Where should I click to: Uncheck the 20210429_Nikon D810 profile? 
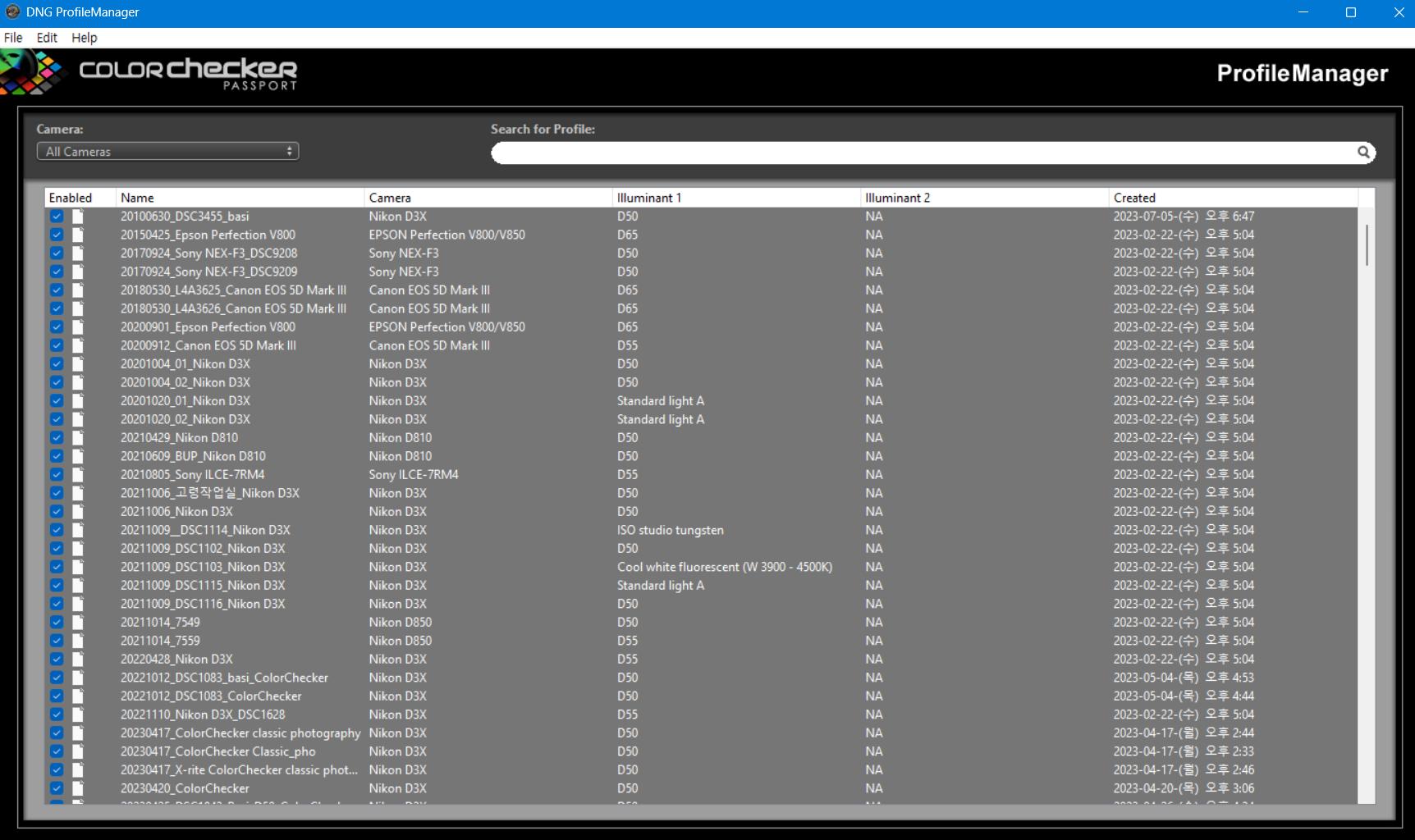(57, 438)
